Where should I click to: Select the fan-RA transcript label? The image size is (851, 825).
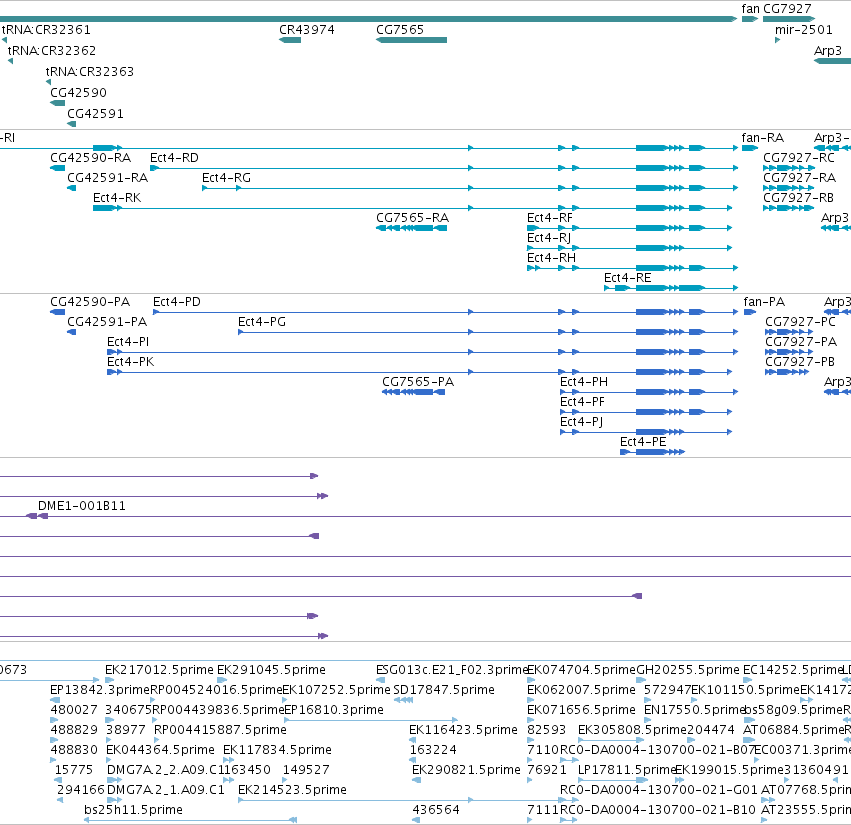pyautogui.click(x=763, y=138)
